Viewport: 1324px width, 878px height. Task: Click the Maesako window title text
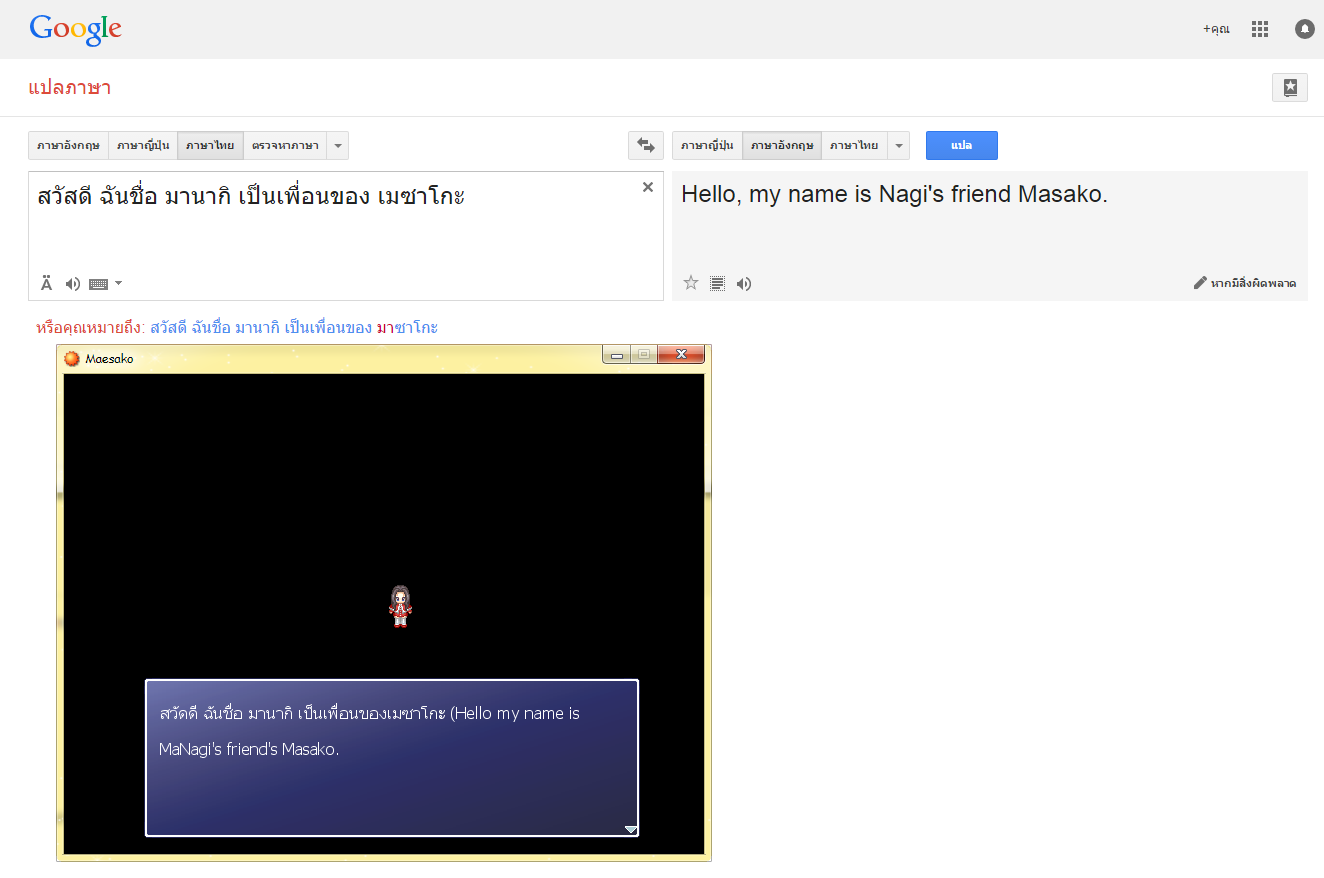pyautogui.click(x=110, y=358)
